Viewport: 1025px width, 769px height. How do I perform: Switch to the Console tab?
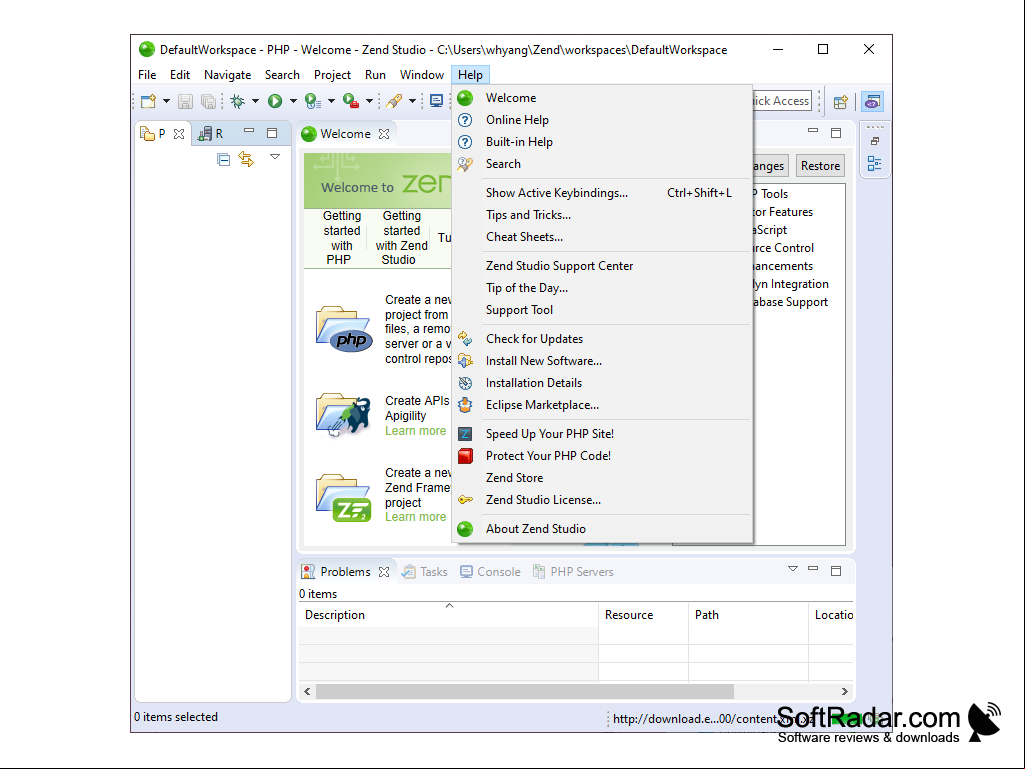coord(490,572)
